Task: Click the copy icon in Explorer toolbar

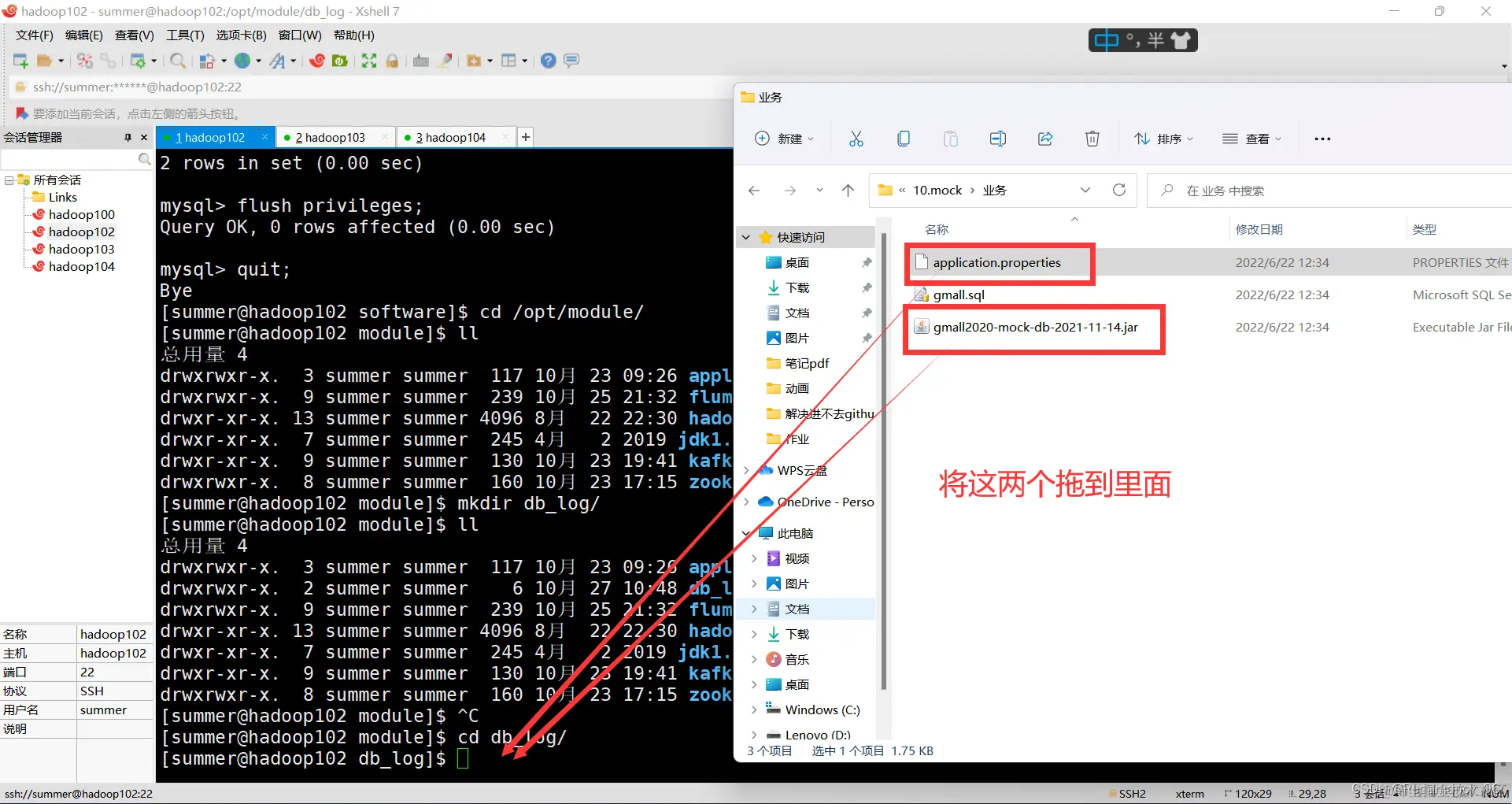Action: point(904,139)
